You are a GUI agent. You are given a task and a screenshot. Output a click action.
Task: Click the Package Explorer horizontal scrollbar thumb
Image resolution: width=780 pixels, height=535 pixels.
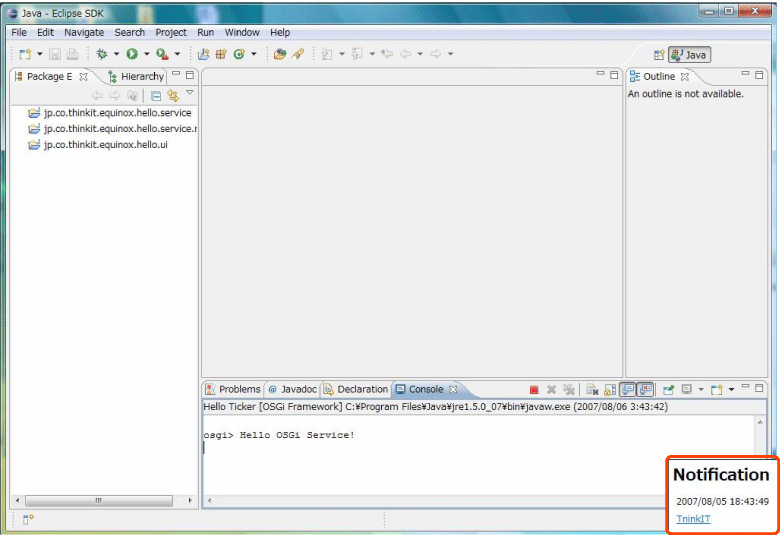(98, 500)
